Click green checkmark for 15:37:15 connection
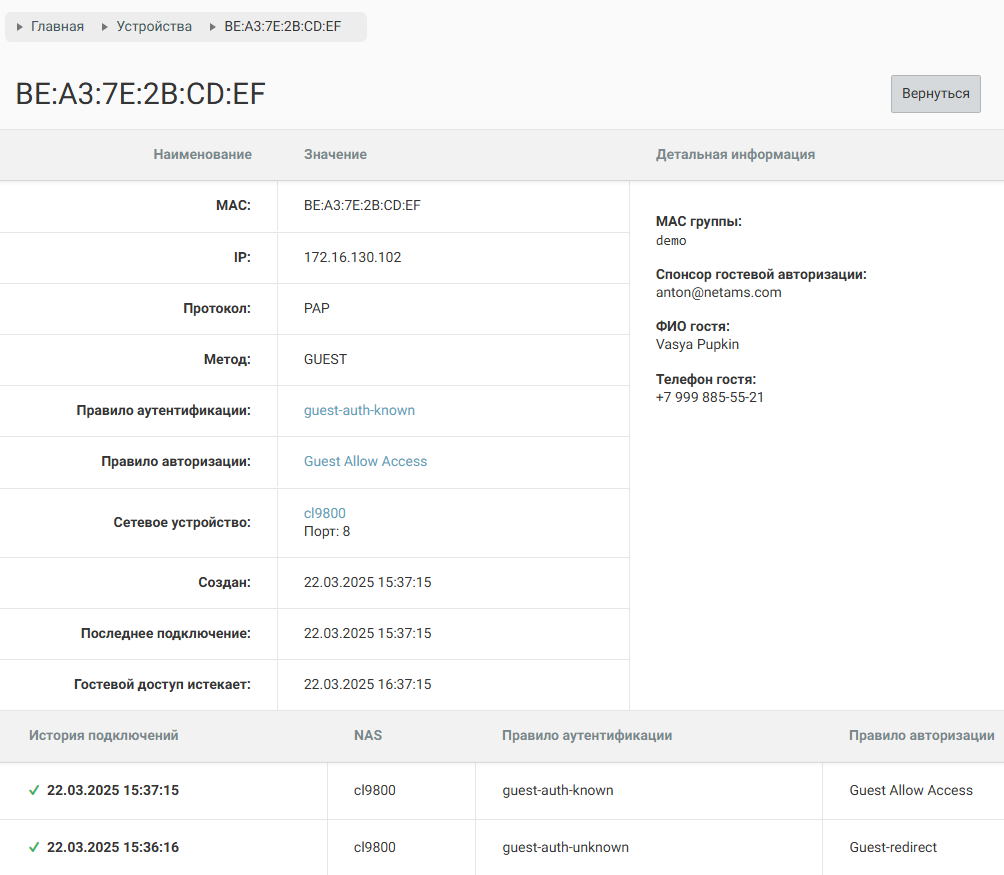 [34, 790]
